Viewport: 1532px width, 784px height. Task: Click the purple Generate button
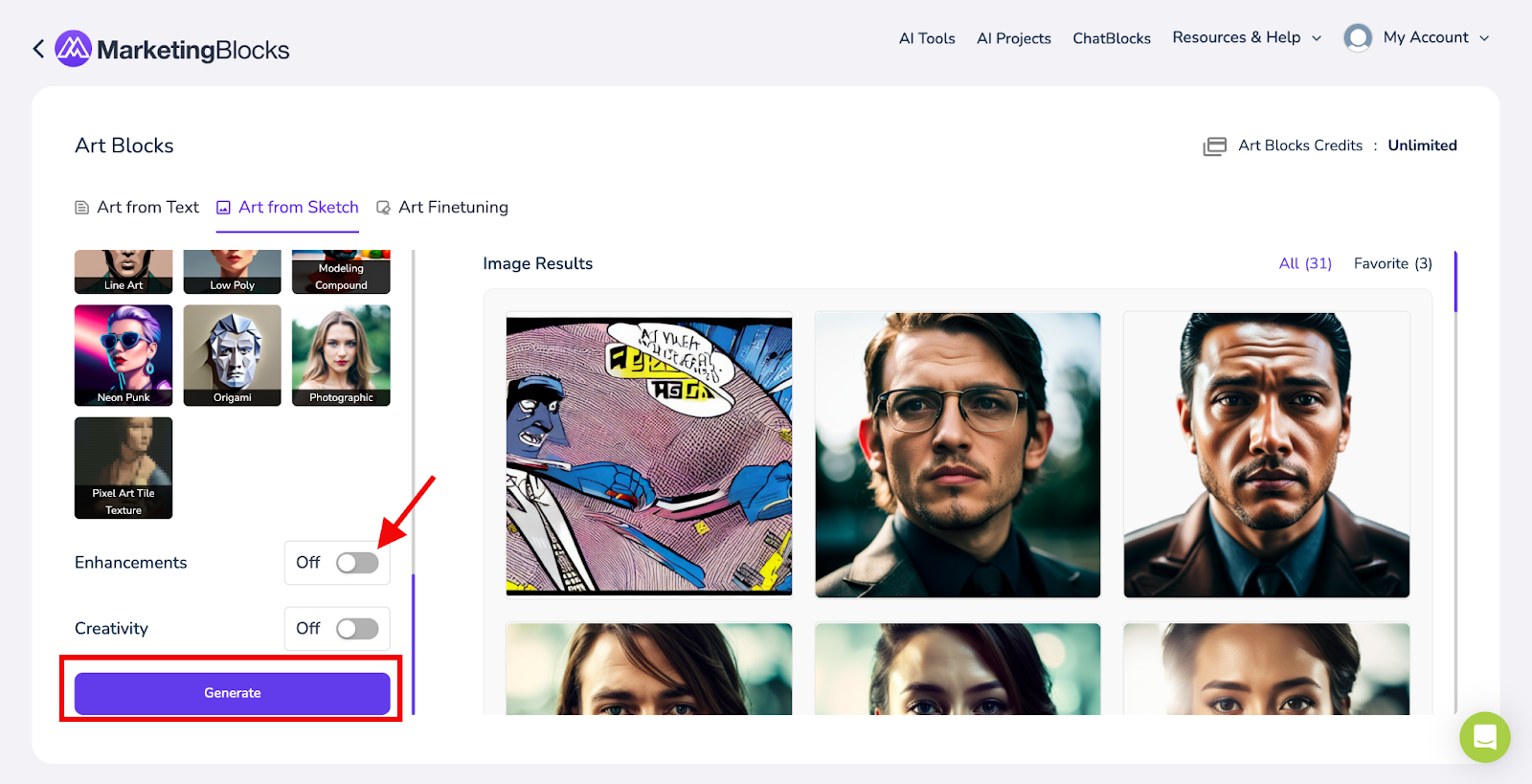pyautogui.click(x=233, y=693)
